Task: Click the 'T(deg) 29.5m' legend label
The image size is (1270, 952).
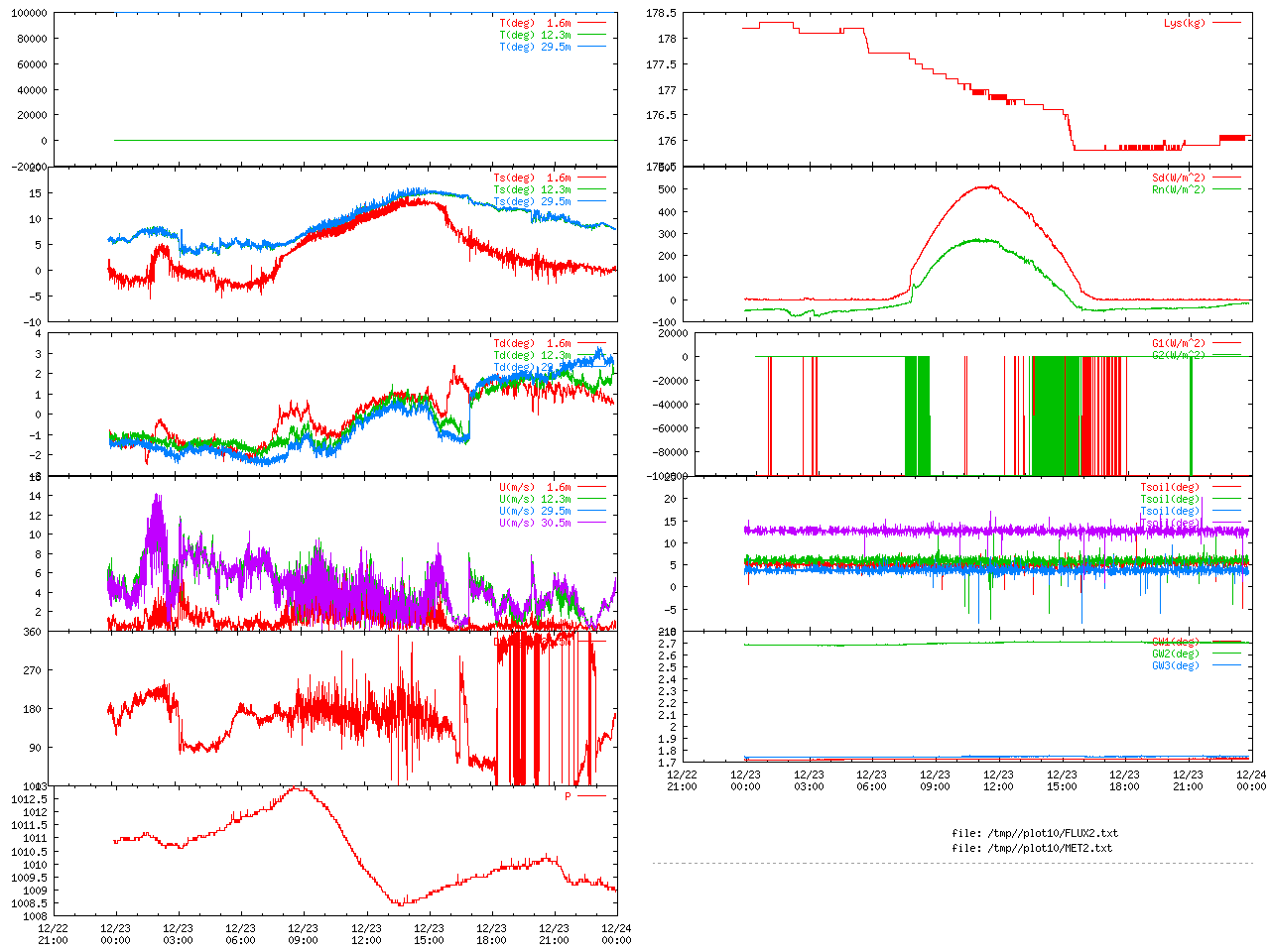Action: pyautogui.click(x=535, y=47)
